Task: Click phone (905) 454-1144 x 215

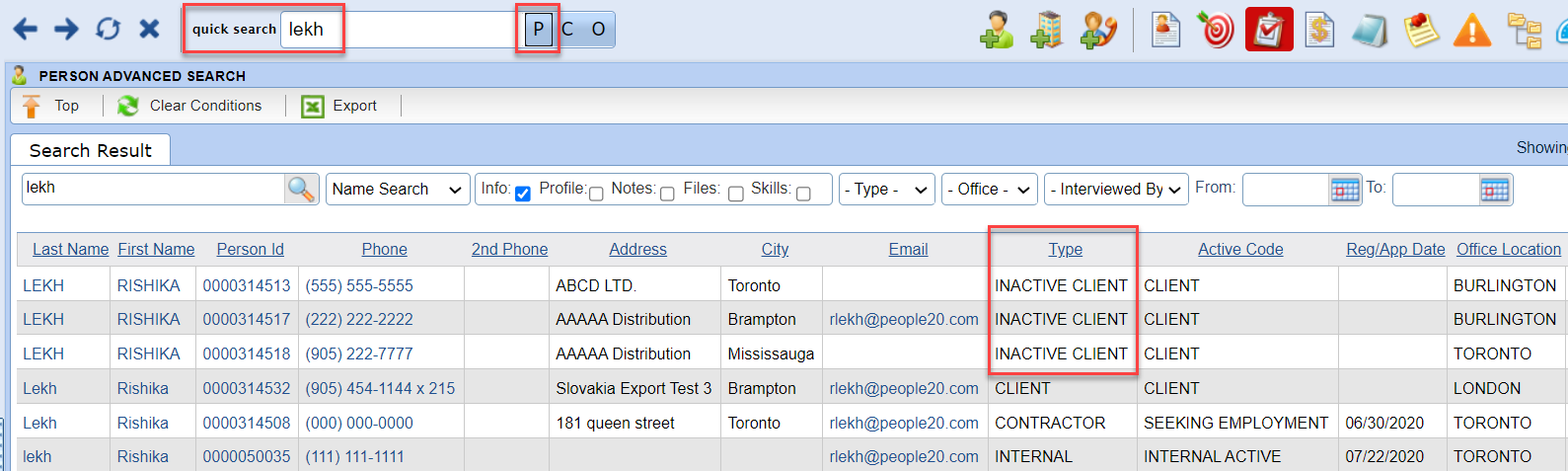Action: (x=380, y=388)
